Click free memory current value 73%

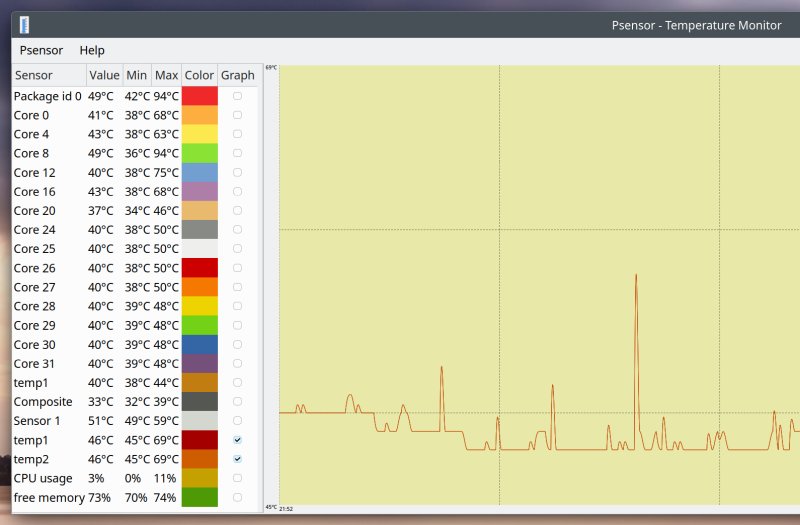(x=99, y=497)
